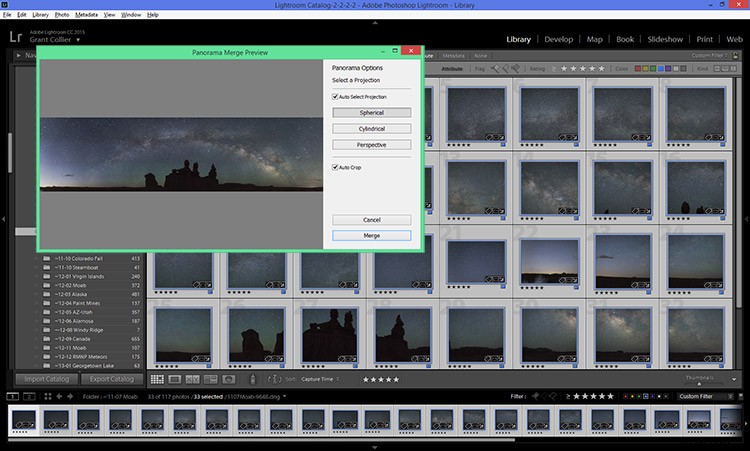Open the Metadata menu
750x451 pixels.
(86, 15)
